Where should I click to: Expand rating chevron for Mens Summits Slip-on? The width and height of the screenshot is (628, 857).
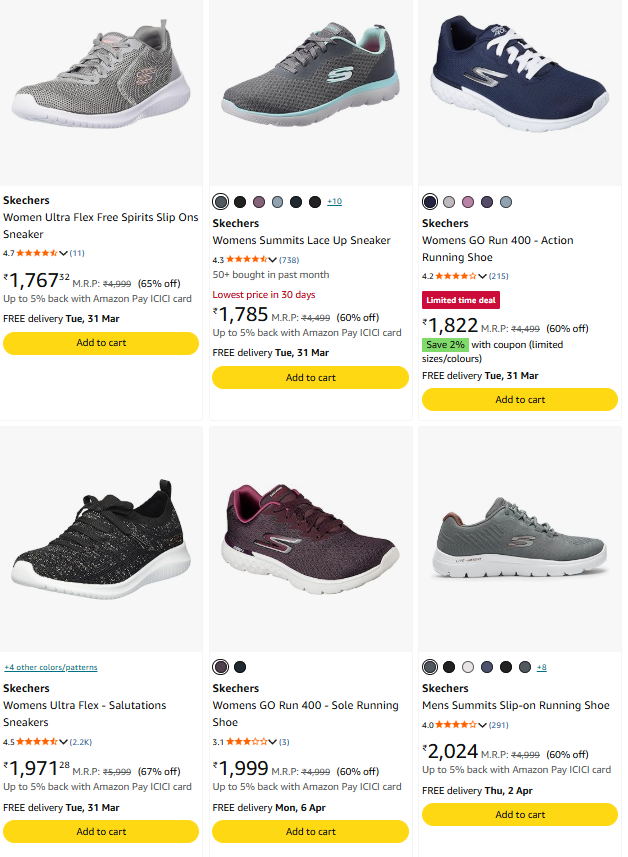[483, 725]
